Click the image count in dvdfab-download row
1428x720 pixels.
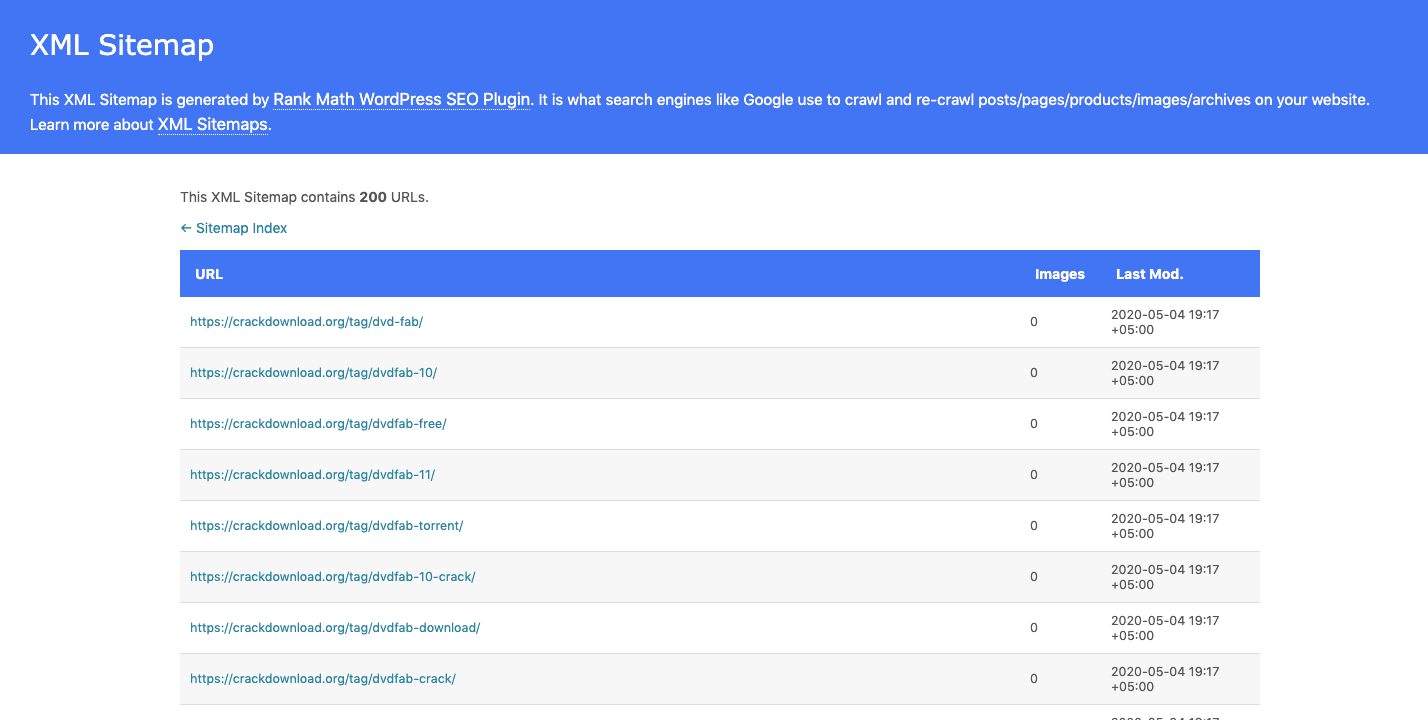(1034, 628)
